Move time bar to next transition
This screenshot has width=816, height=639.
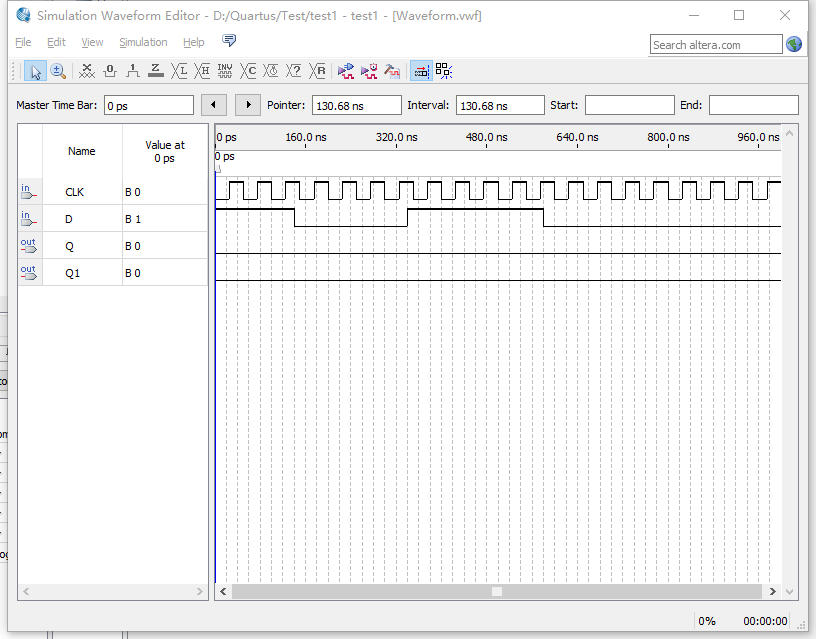[x=248, y=105]
